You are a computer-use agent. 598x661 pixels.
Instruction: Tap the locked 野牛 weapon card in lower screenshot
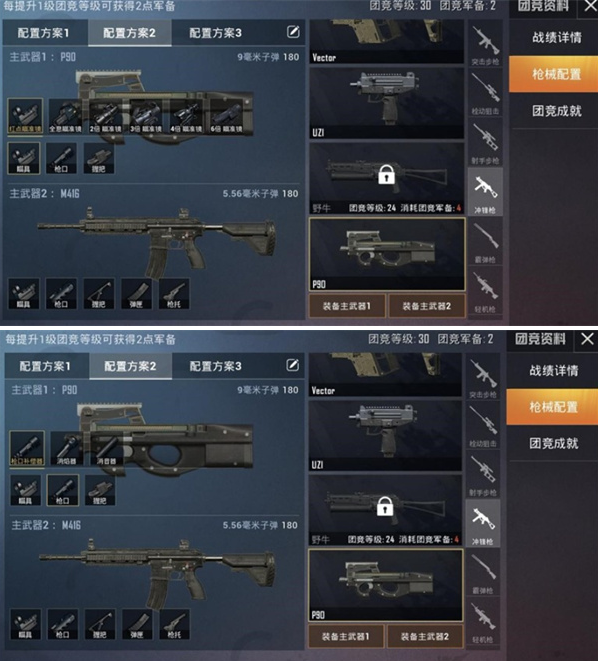coord(385,510)
